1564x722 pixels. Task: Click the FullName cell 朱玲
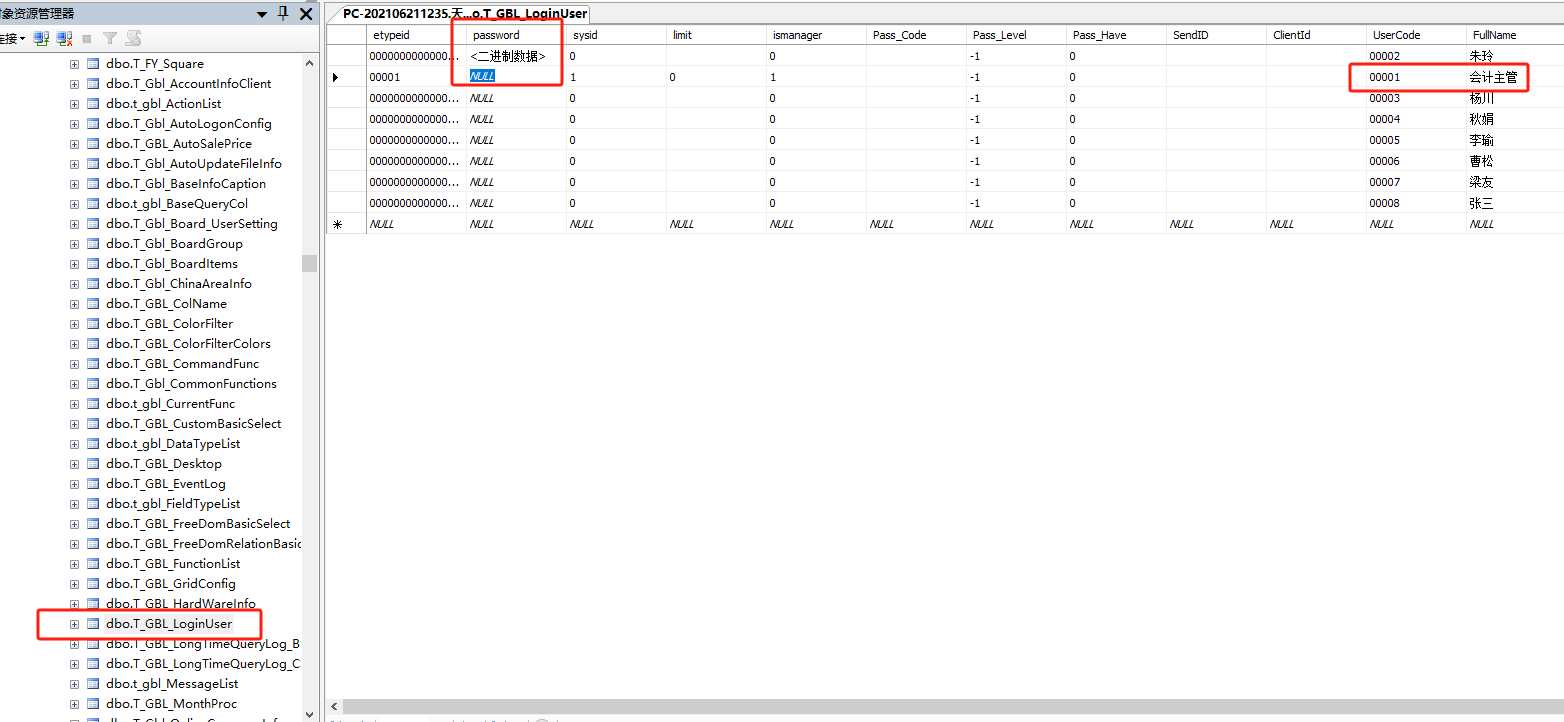click(x=1515, y=56)
